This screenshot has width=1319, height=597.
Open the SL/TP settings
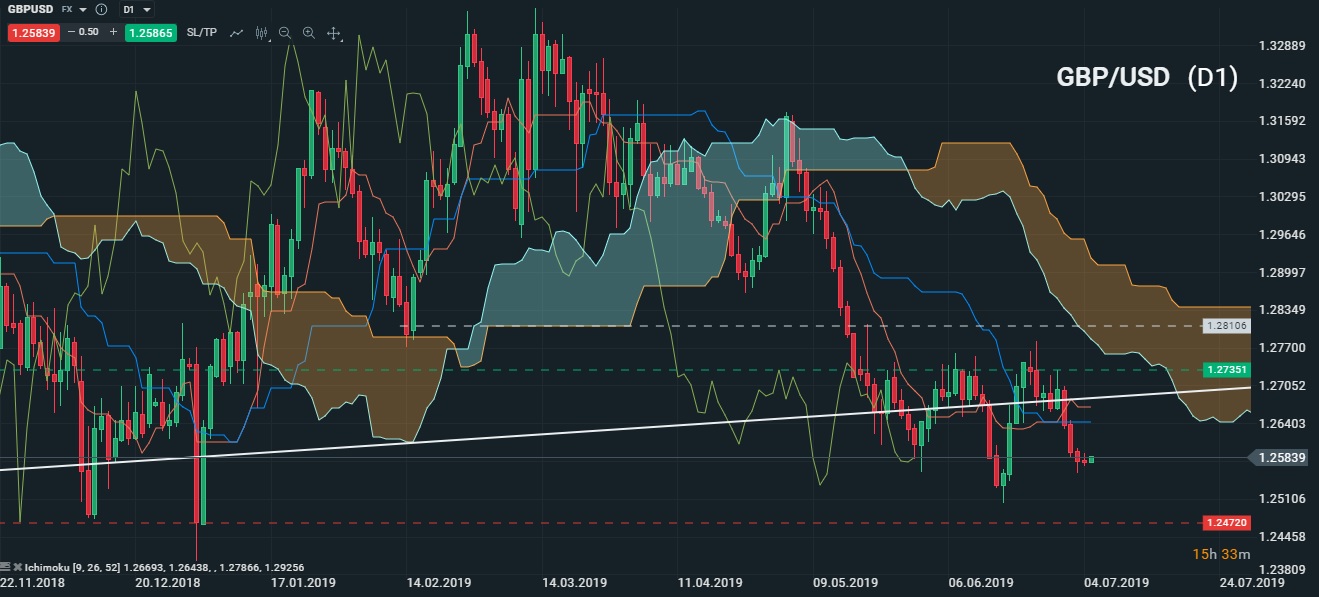point(201,32)
